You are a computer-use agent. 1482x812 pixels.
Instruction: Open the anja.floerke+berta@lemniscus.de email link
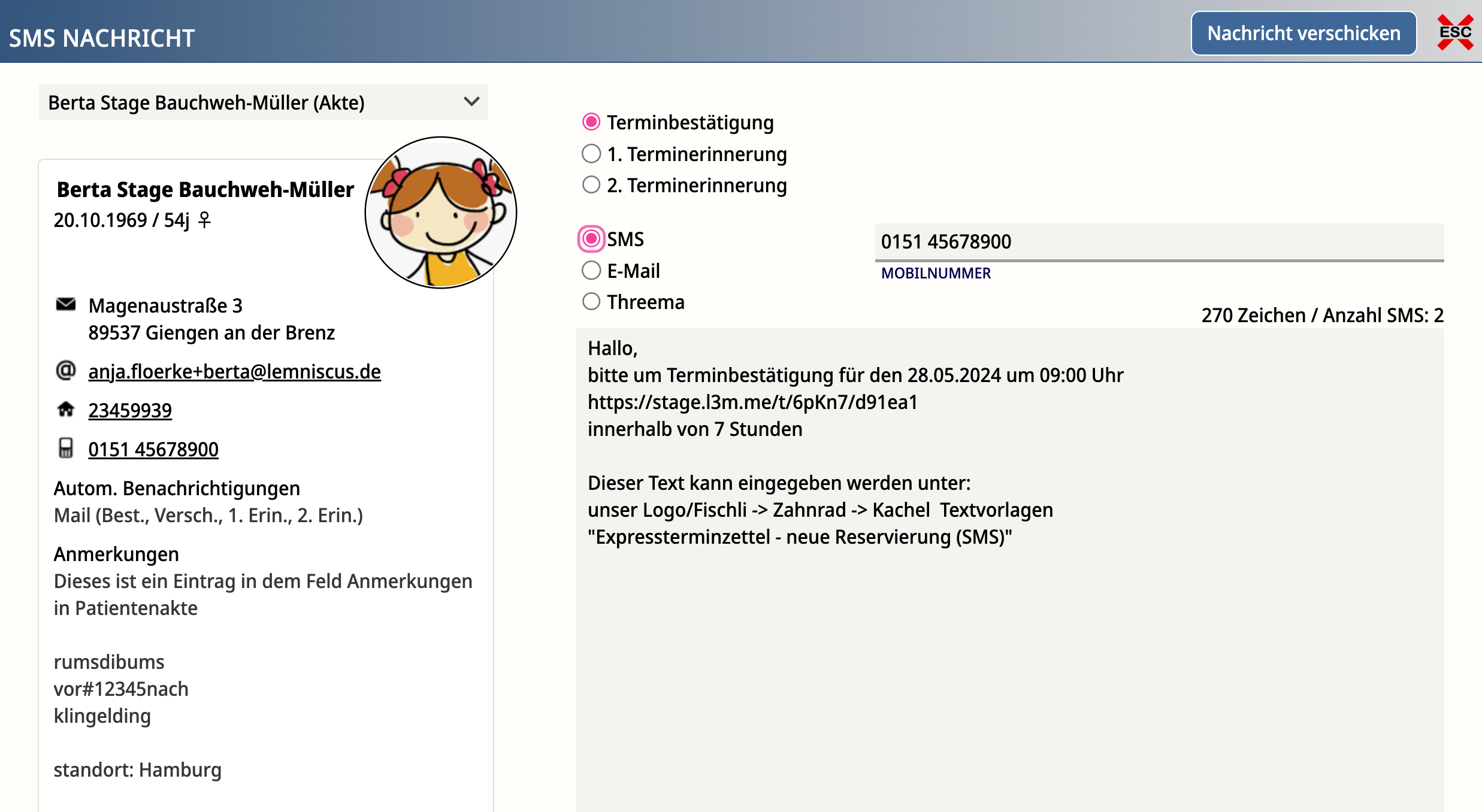(x=234, y=371)
